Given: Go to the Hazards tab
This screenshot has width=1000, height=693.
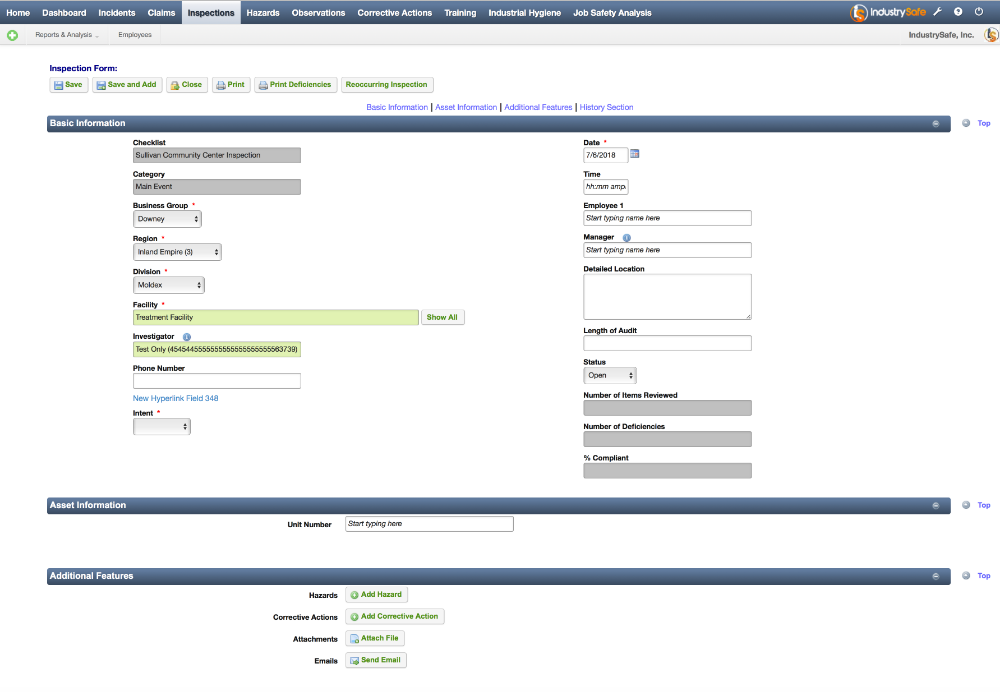Looking at the screenshot, I should [263, 13].
